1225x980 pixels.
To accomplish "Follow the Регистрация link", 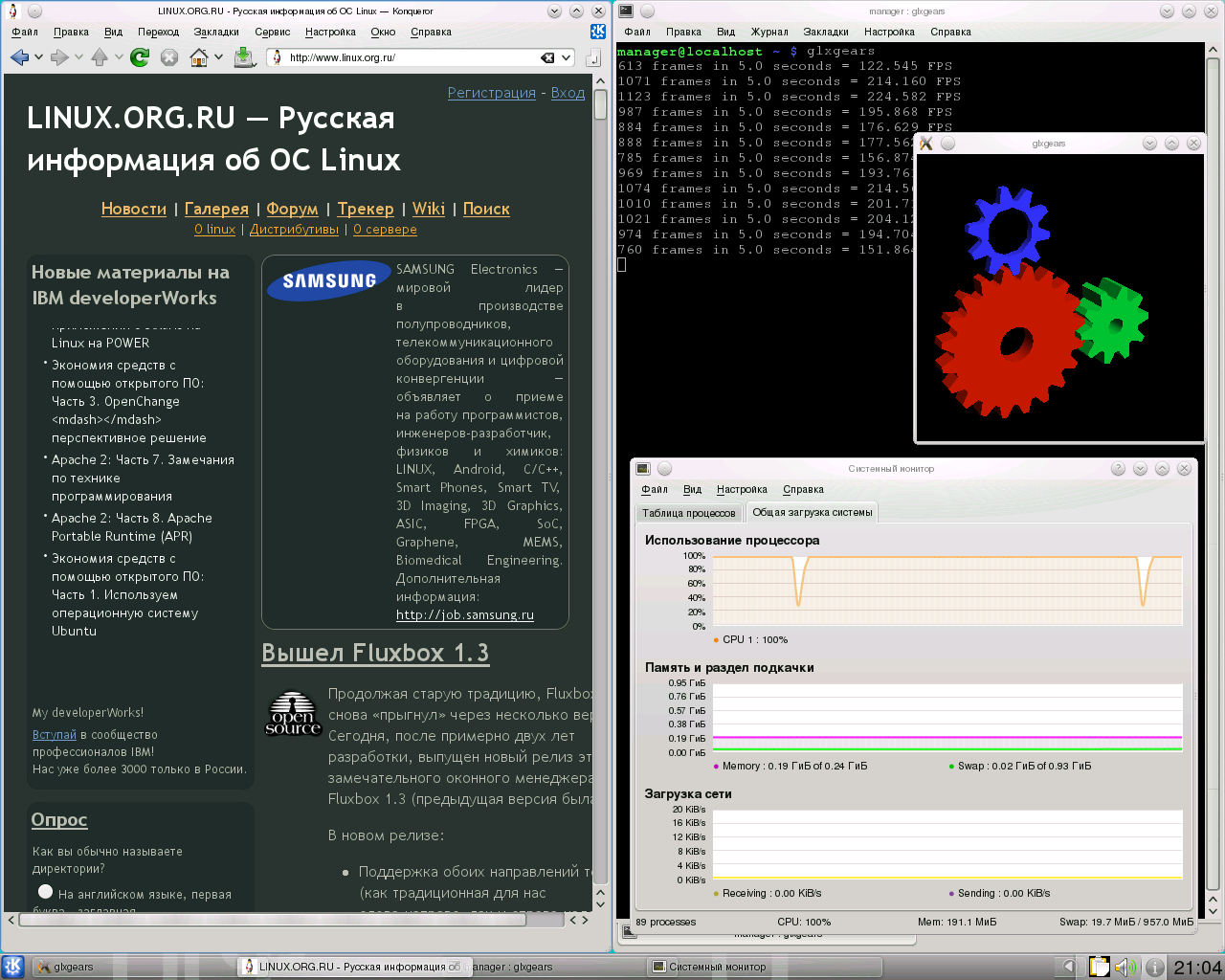I will [492, 93].
